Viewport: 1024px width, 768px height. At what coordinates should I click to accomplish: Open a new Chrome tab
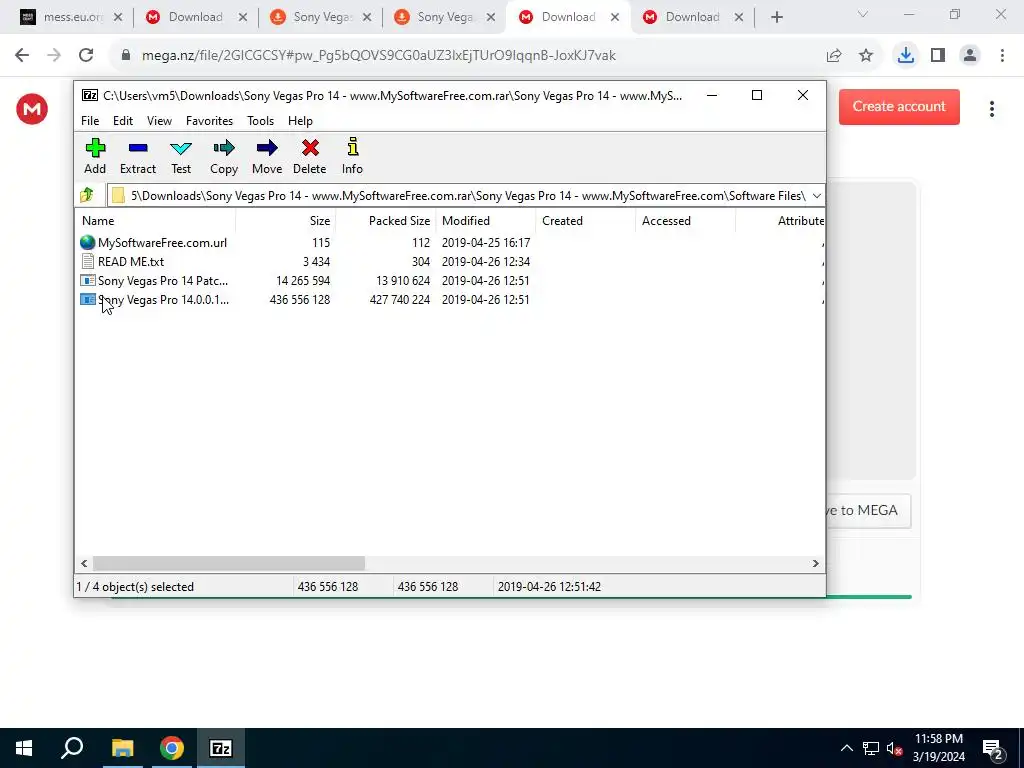(x=776, y=18)
